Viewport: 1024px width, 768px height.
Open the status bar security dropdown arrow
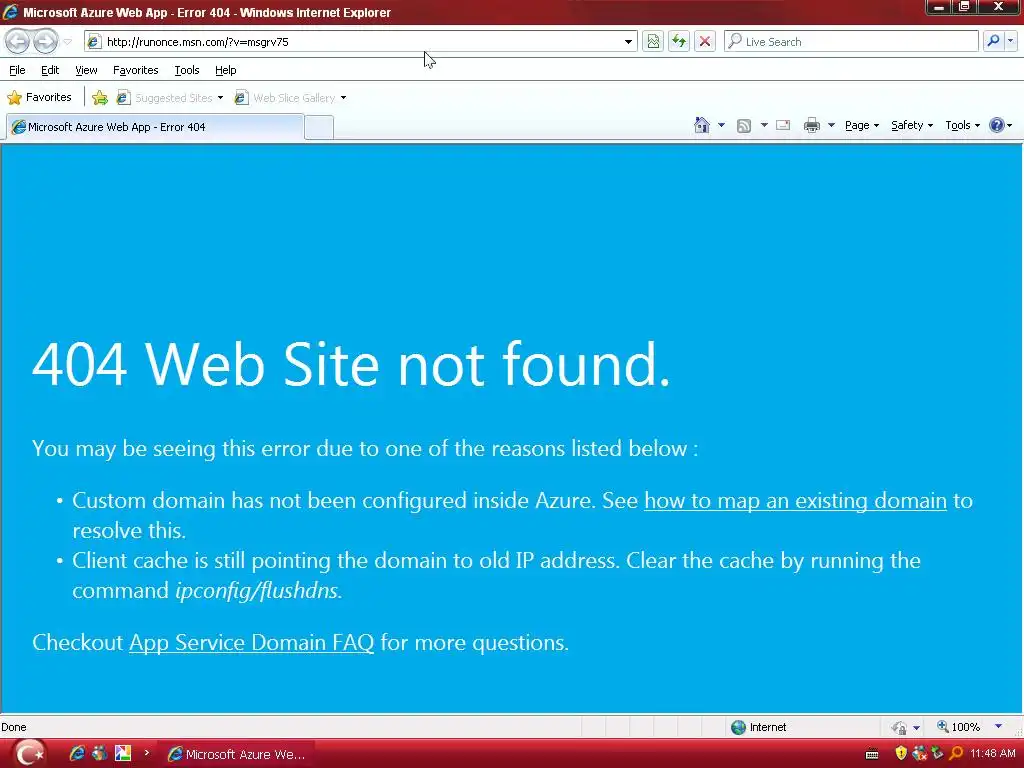click(x=916, y=728)
